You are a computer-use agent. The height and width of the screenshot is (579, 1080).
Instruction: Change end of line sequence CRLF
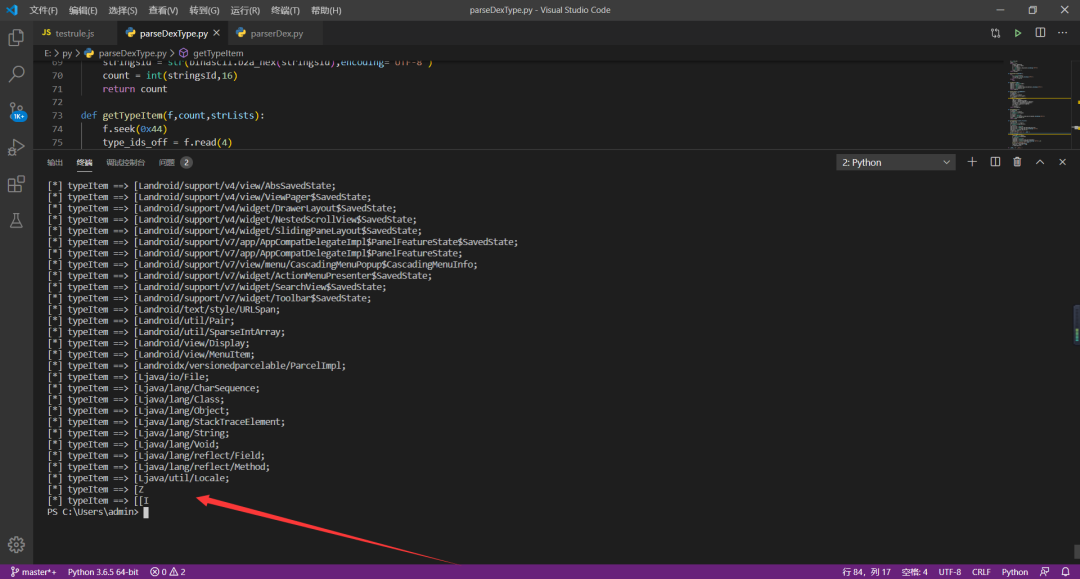click(x=981, y=572)
